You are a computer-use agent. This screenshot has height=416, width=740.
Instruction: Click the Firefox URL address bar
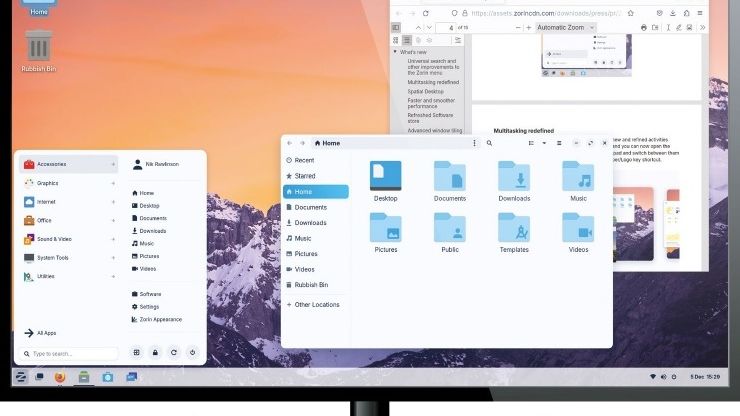[543, 13]
